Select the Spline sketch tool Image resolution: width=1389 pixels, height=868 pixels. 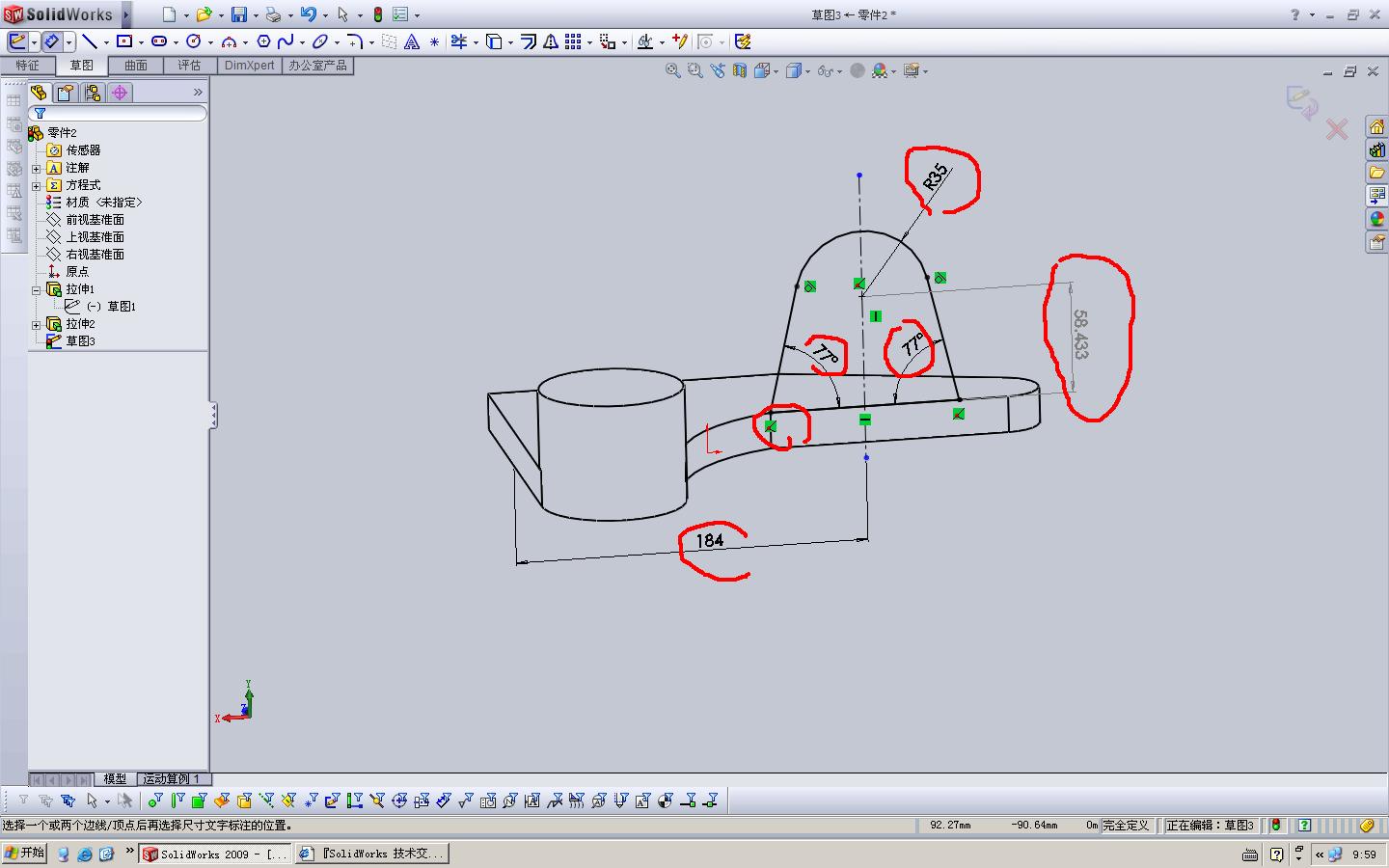point(286,41)
